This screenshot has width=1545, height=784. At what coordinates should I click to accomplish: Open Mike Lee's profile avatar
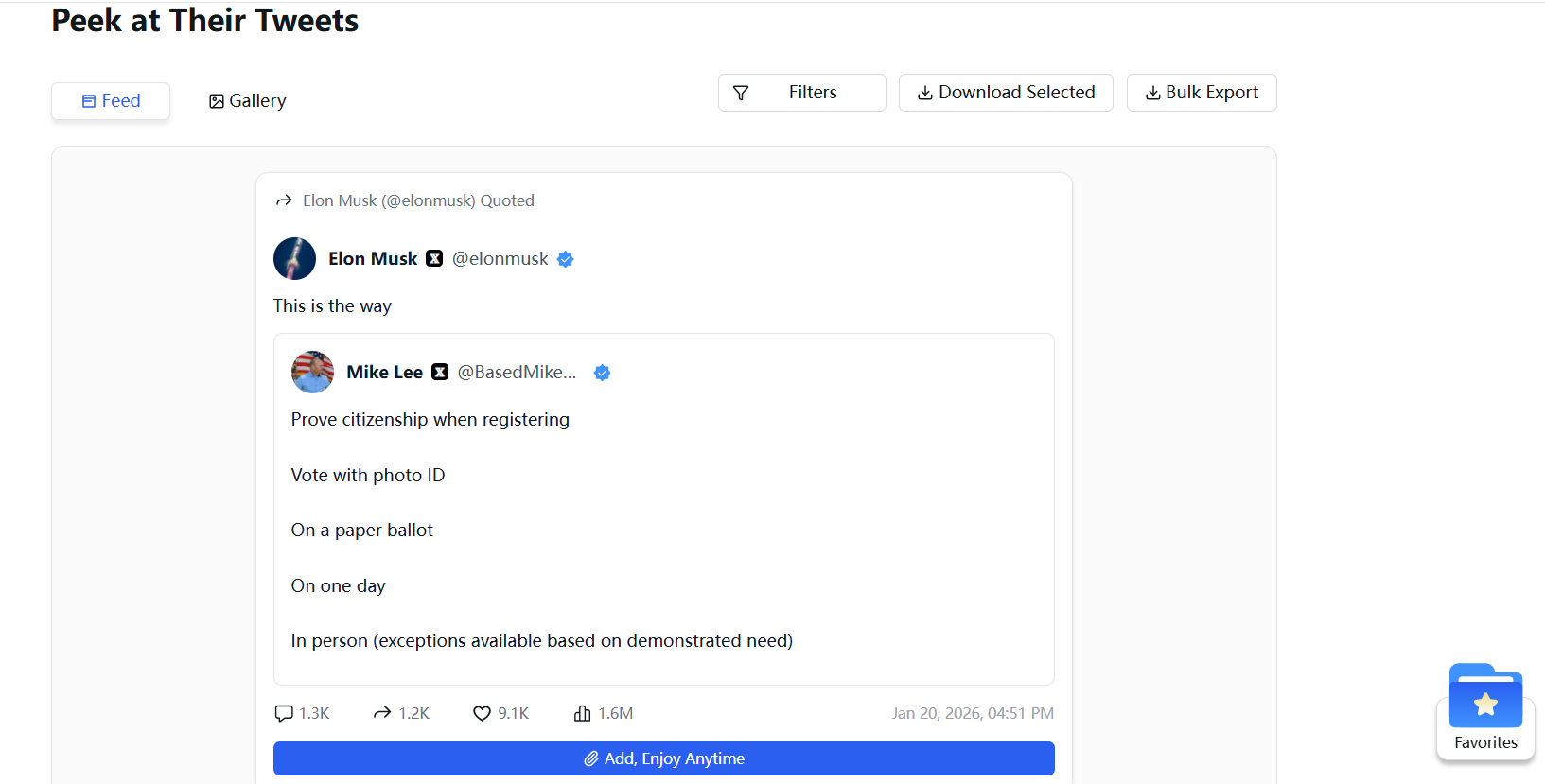312,373
